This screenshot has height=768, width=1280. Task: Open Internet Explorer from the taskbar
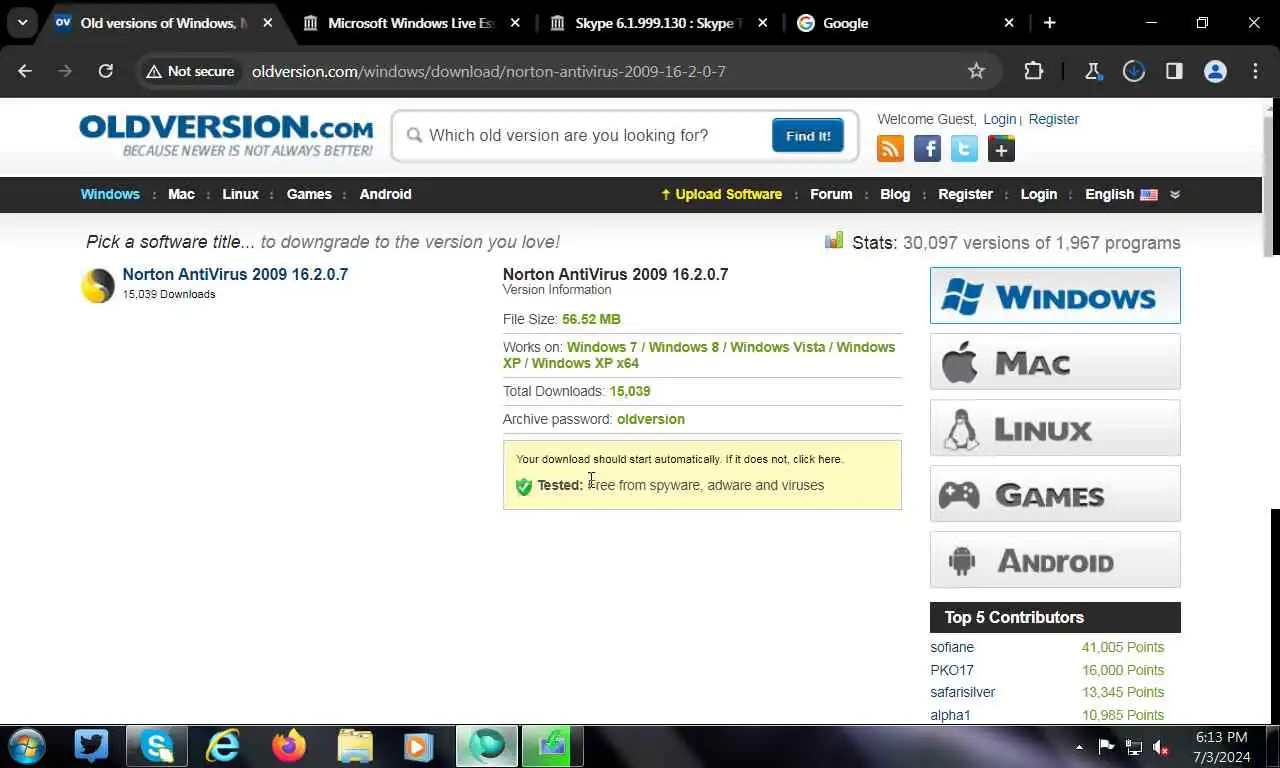click(x=223, y=746)
